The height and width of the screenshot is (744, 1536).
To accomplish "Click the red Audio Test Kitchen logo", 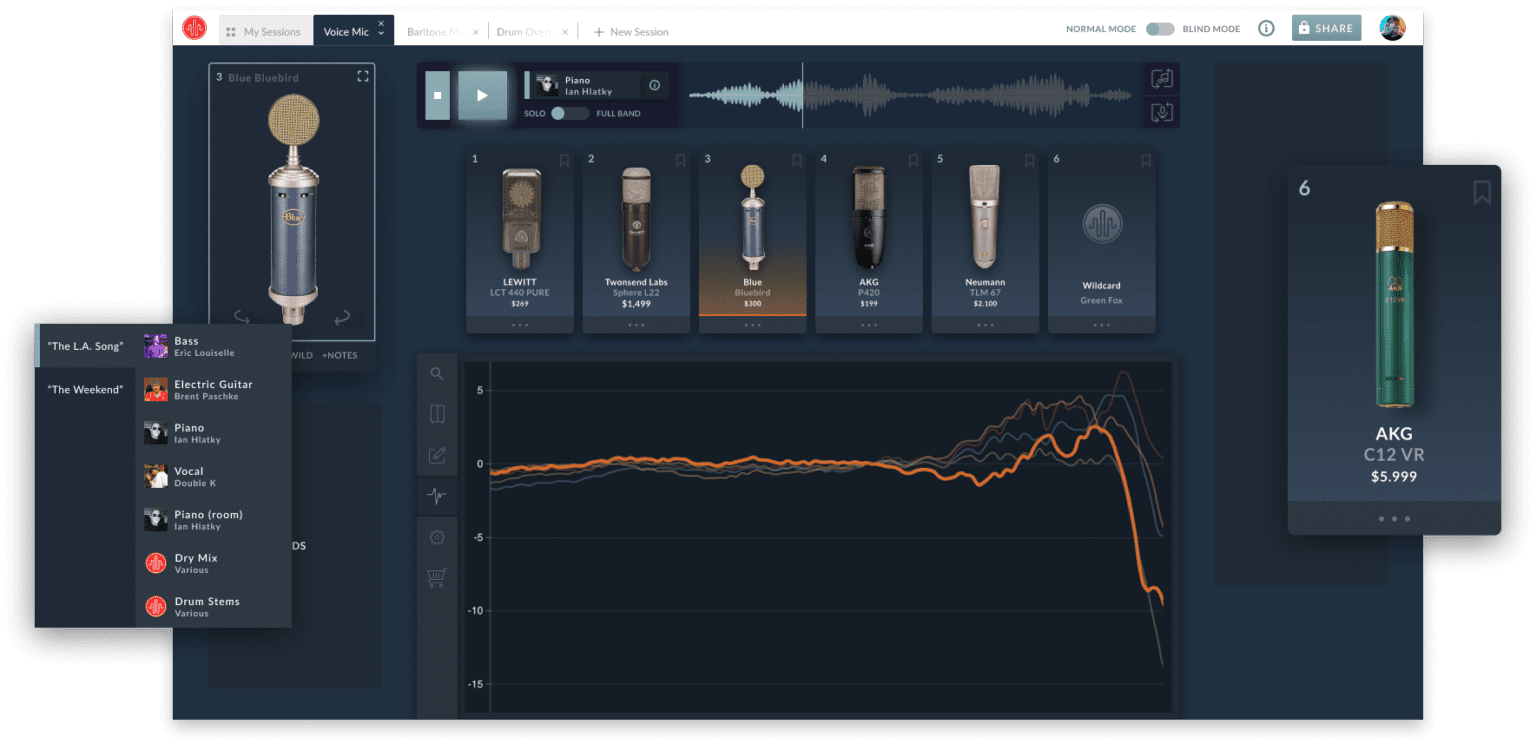I will [194, 28].
